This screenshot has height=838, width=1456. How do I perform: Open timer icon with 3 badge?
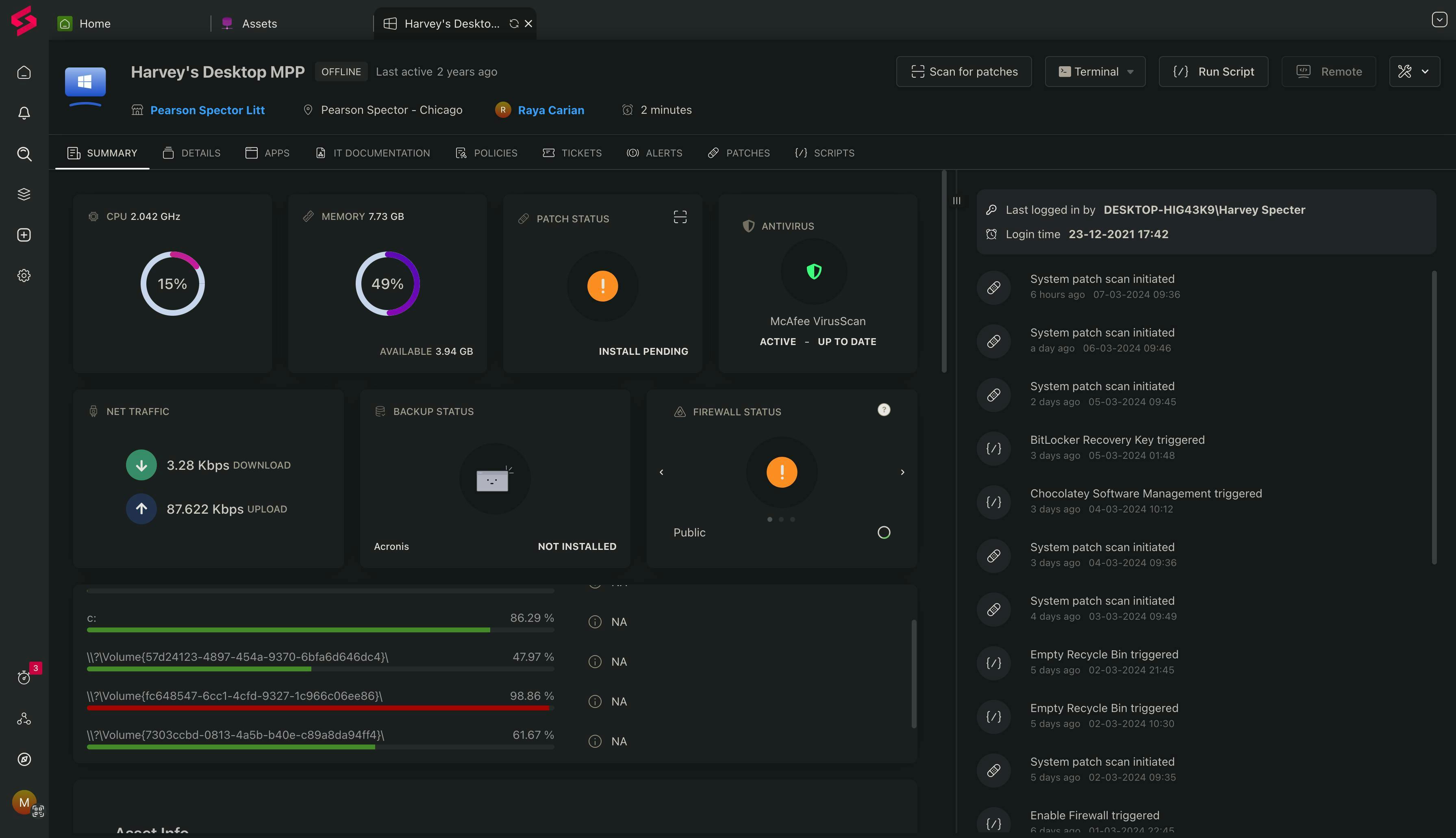tap(24, 677)
